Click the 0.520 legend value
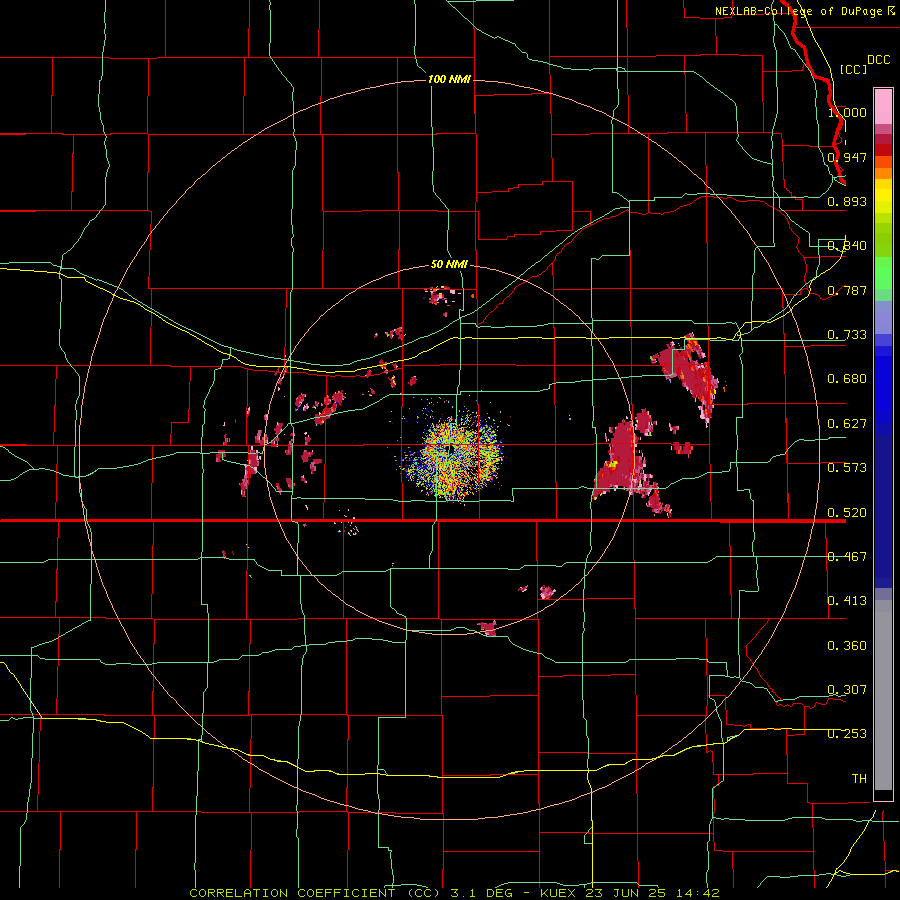The height and width of the screenshot is (900, 900). 847,513
